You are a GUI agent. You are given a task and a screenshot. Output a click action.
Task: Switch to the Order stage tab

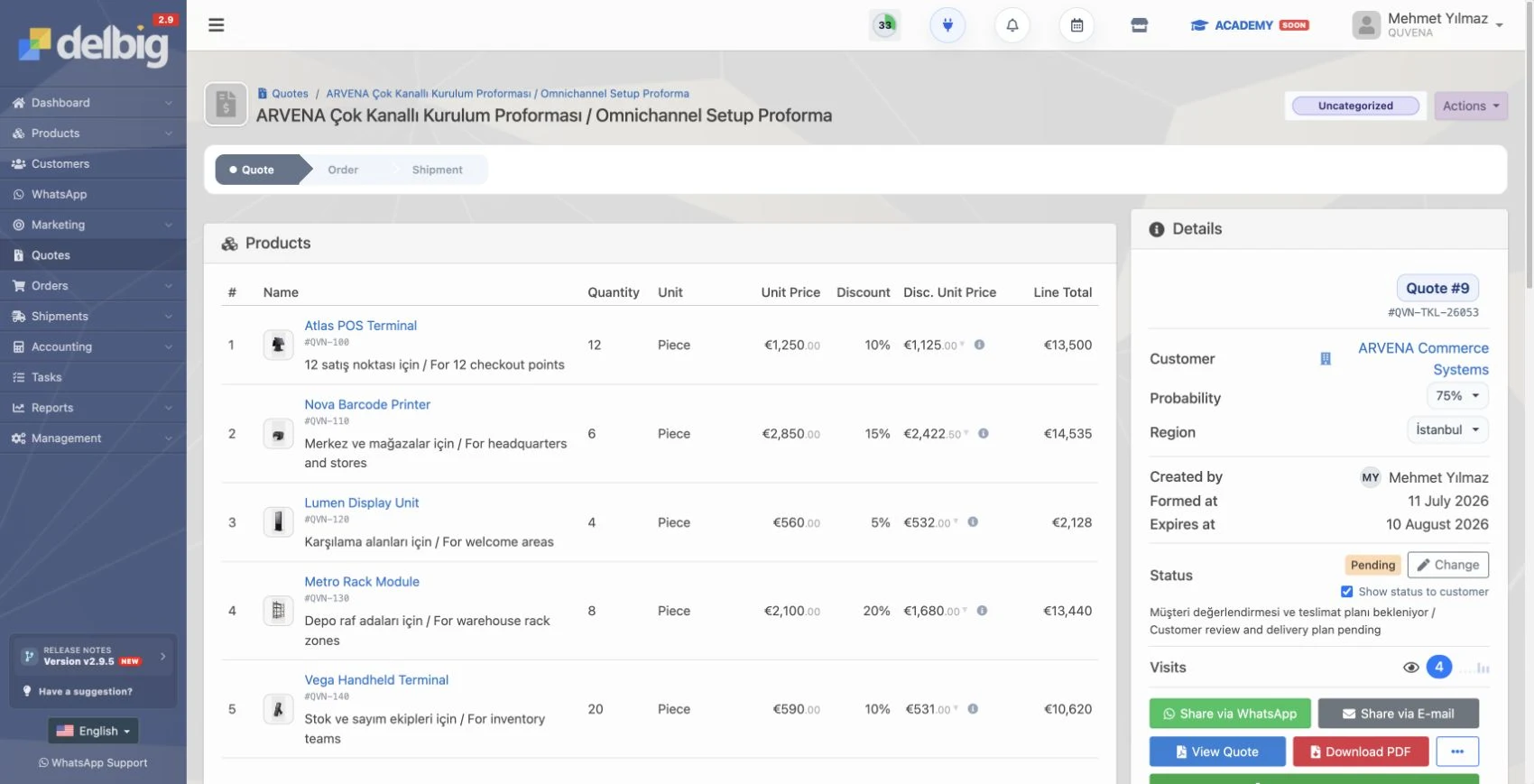point(343,170)
